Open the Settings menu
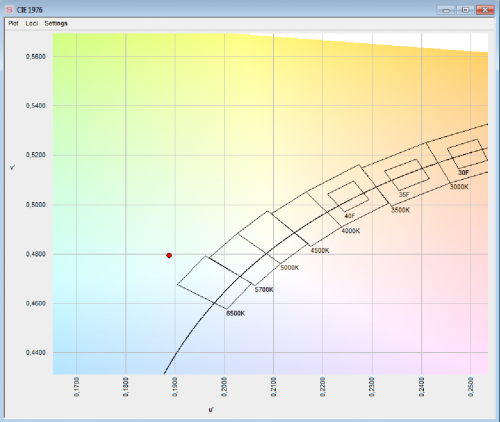The width and height of the screenshot is (500, 422). tap(56, 23)
